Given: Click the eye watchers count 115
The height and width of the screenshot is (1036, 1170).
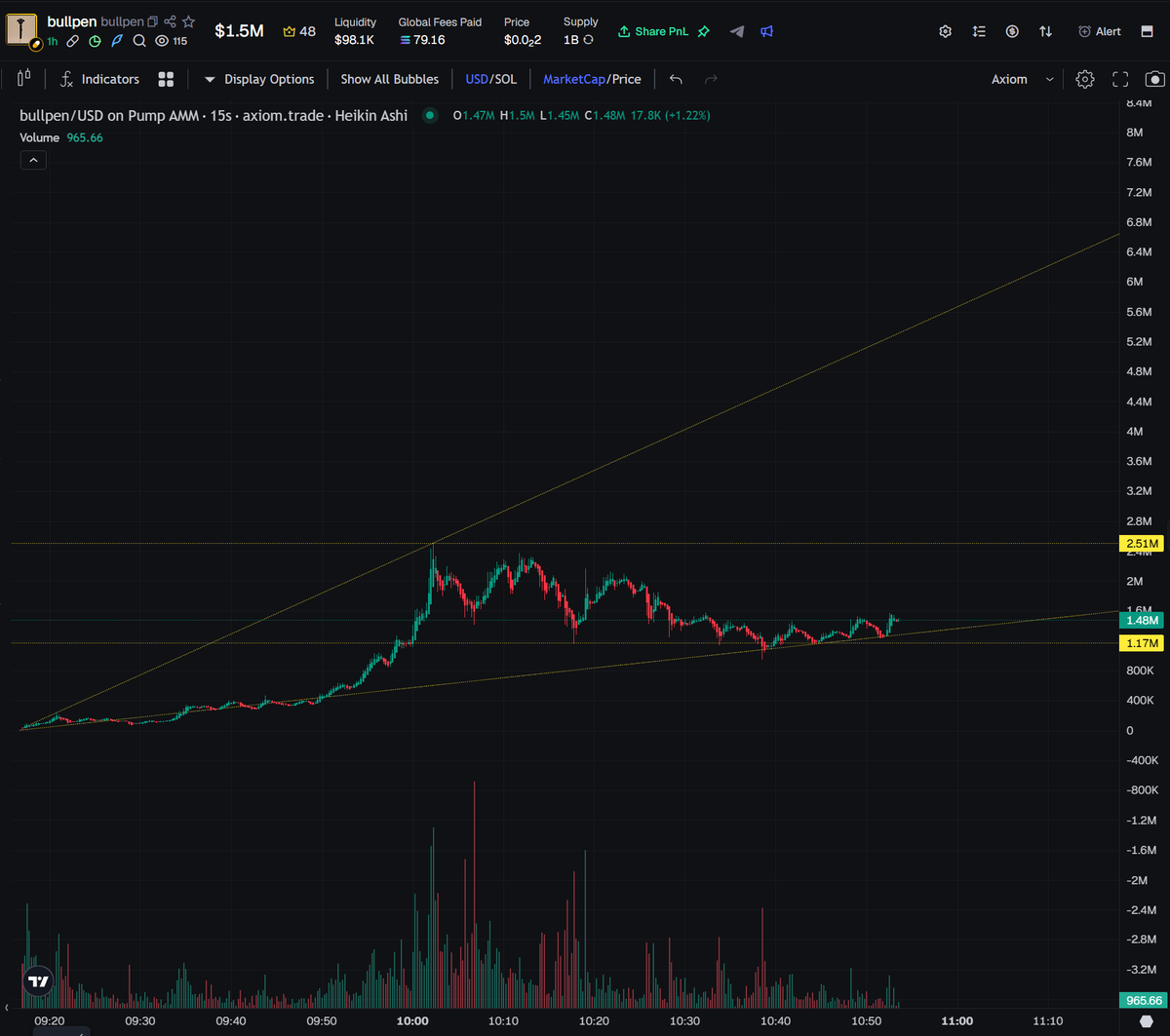Looking at the screenshot, I should [x=172, y=41].
